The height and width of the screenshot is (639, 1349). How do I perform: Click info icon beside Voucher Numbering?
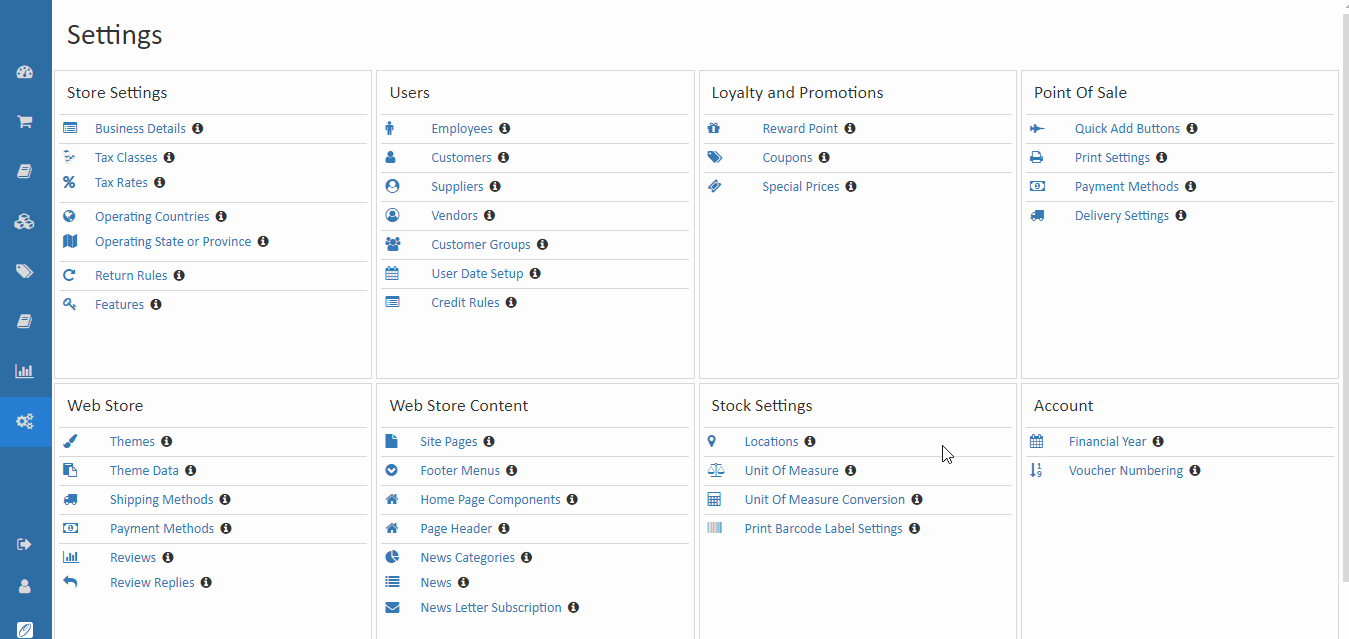(x=1195, y=471)
